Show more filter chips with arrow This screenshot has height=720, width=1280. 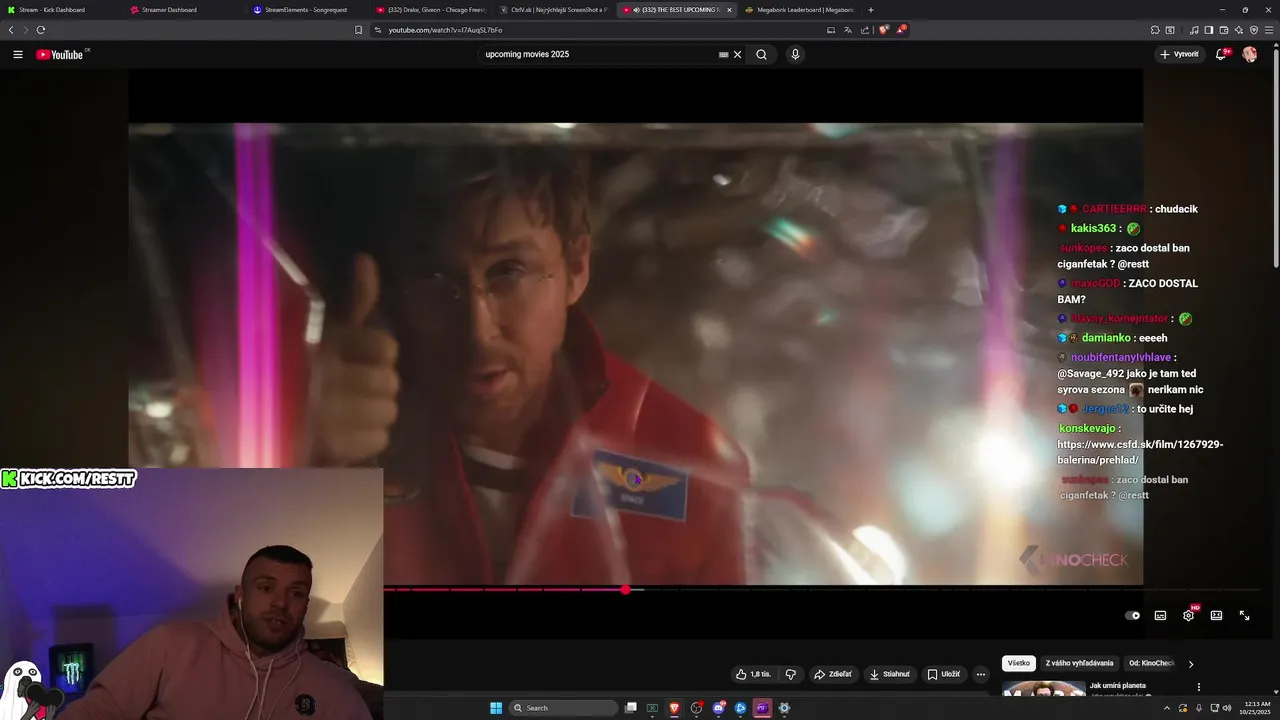(1190, 664)
